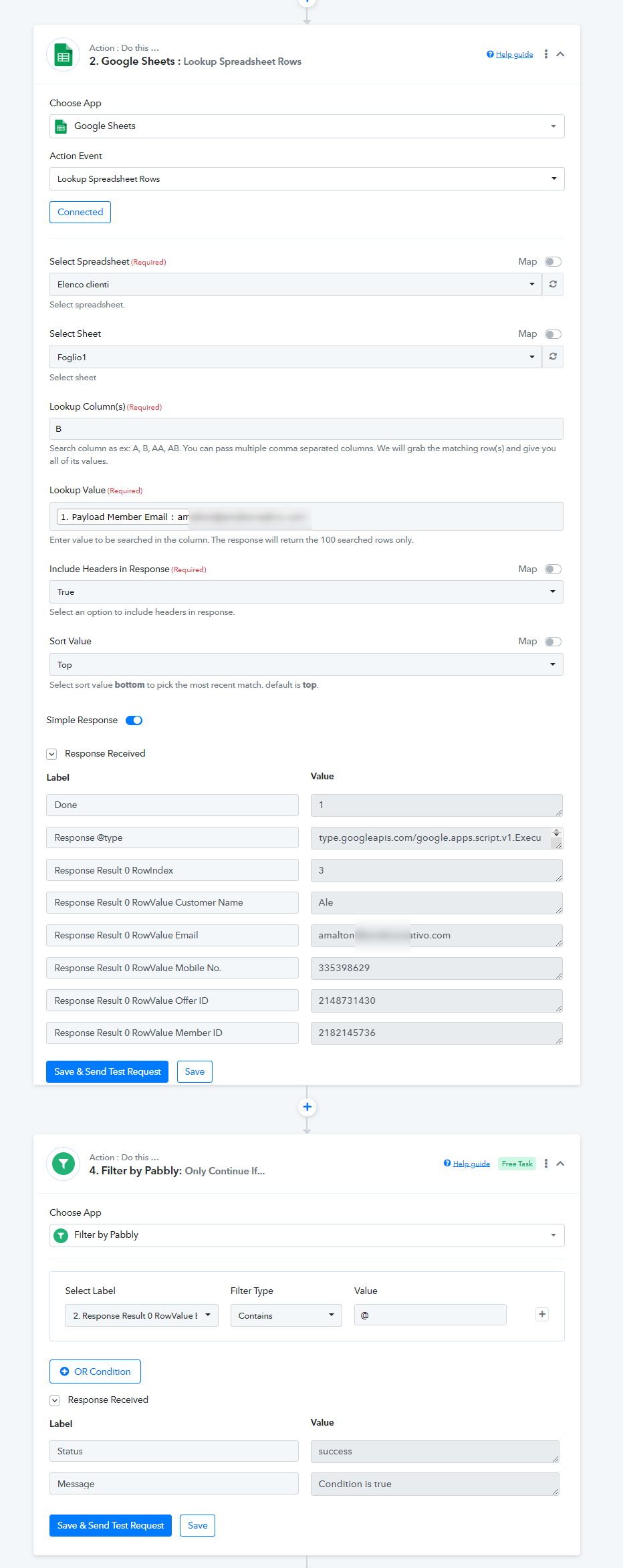Viewport: 623px width, 1568px height.
Task: Refresh the Select Sheet list
Action: [553, 357]
